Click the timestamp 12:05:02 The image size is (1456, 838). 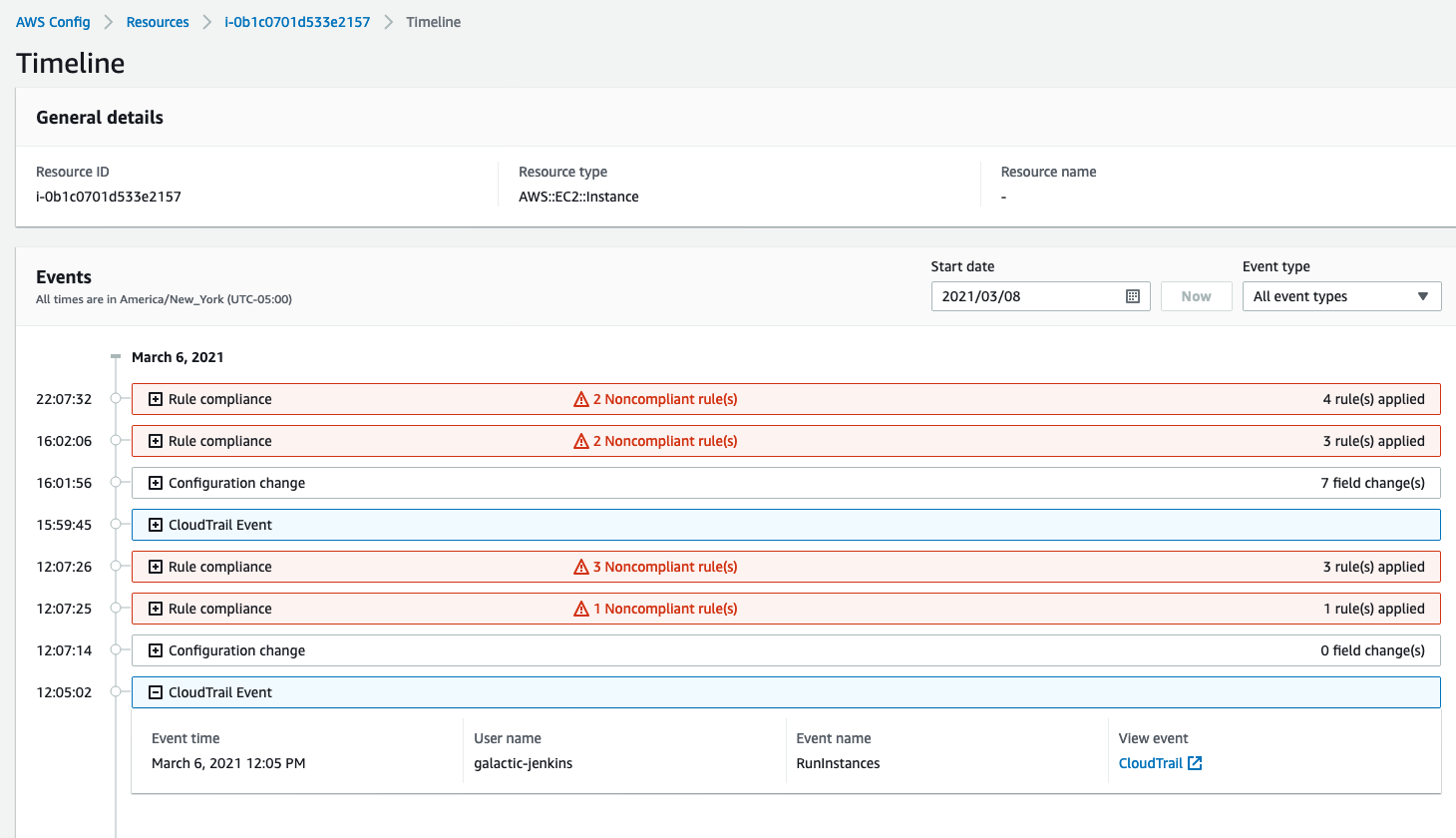point(64,692)
